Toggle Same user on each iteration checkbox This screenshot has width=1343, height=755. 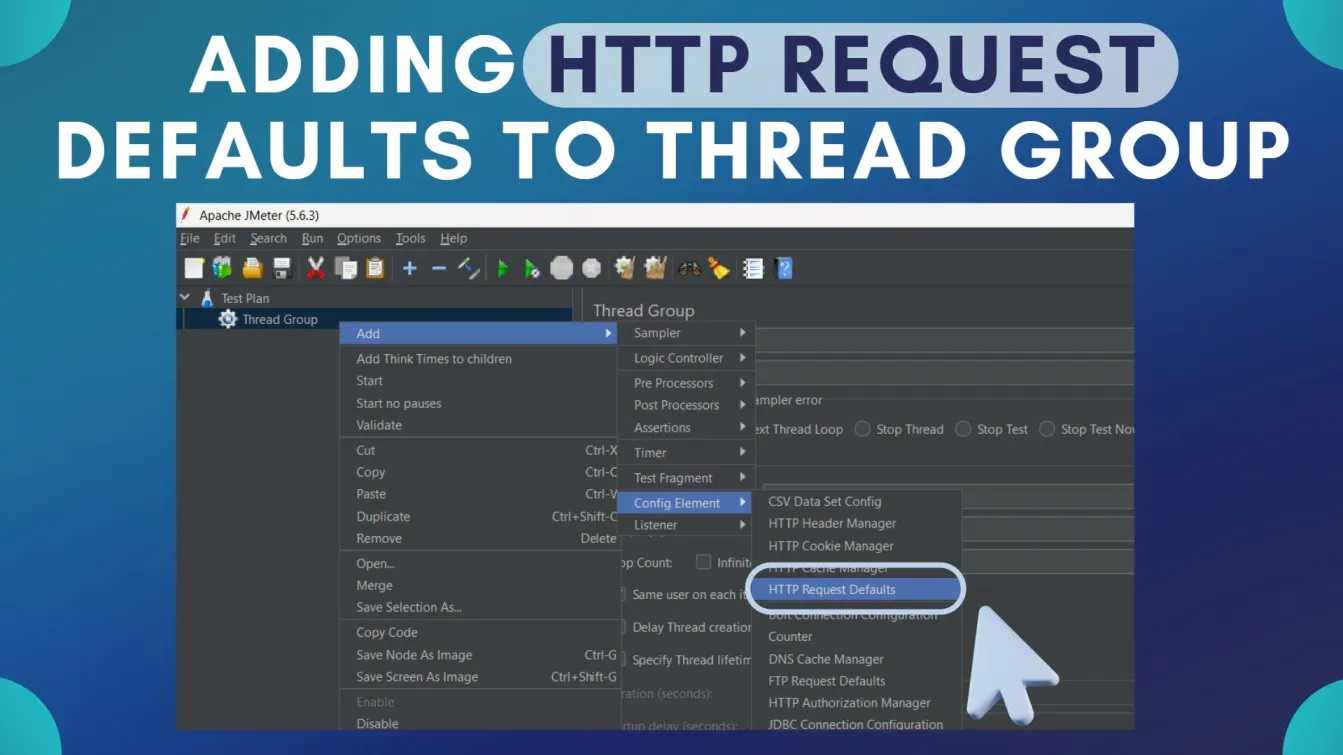621,594
